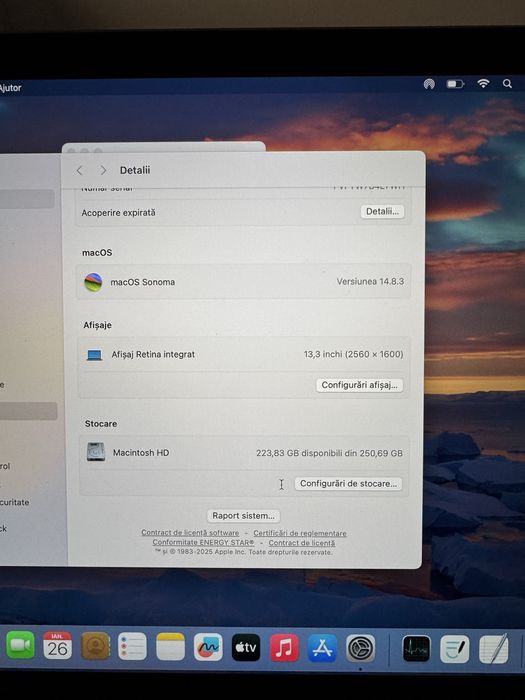Launch the Music app
The width and height of the screenshot is (525, 700).
[284, 648]
